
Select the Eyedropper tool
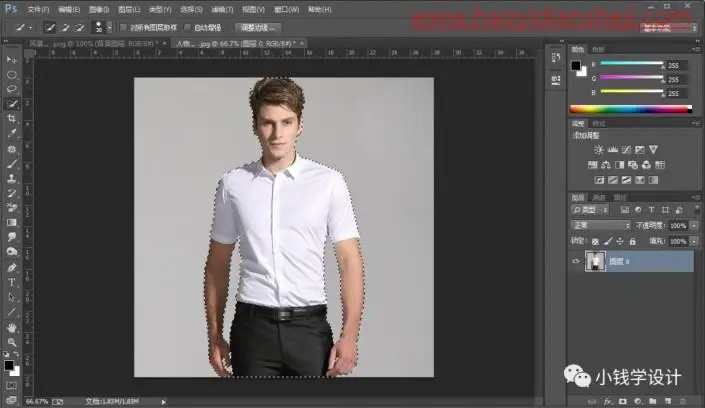12,133
